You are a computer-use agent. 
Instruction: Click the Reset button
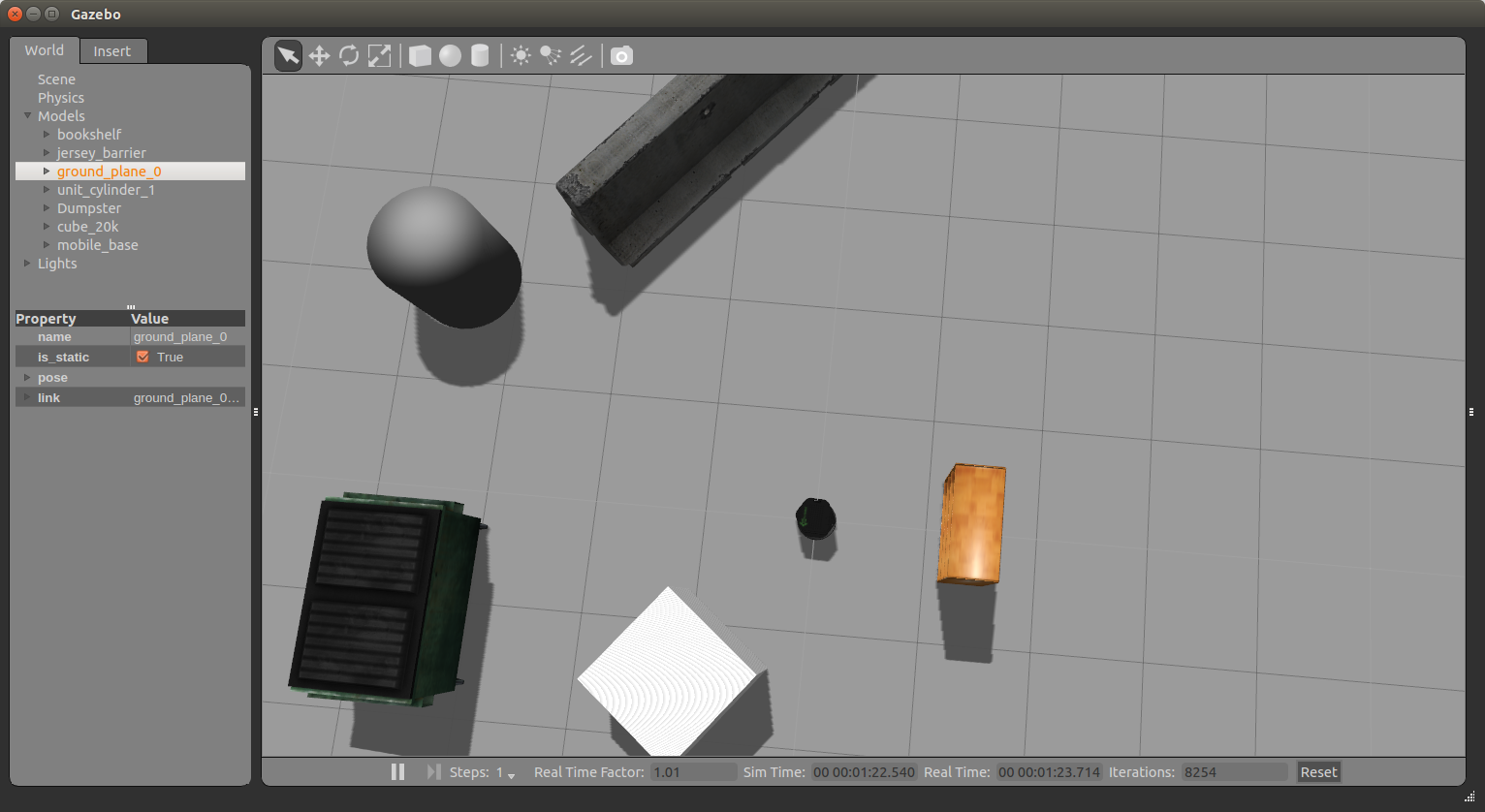pyautogui.click(x=1318, y=772)
